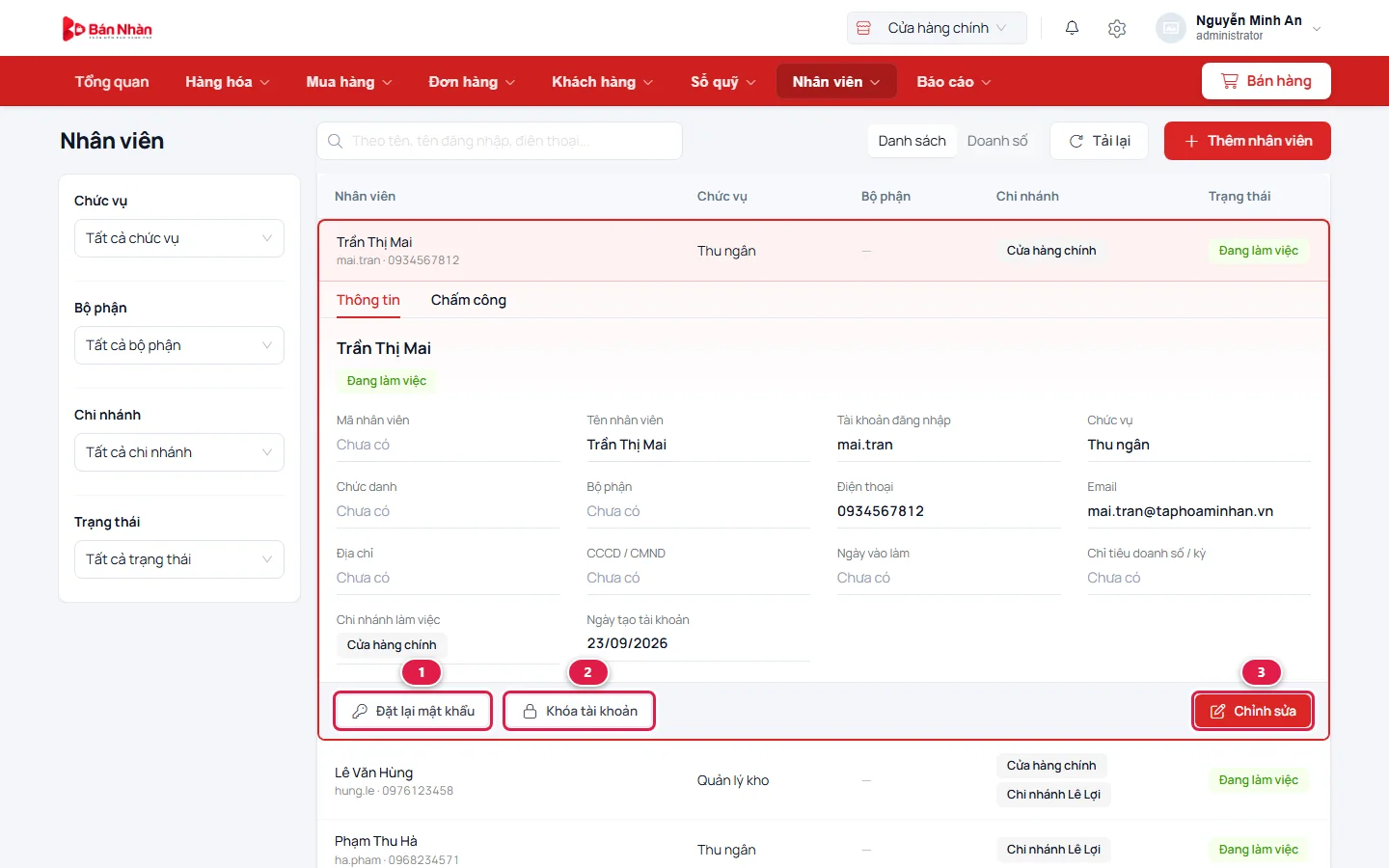
Task: Expand the Phạm Thu Hà employee row
Action: tap(824, 849)
